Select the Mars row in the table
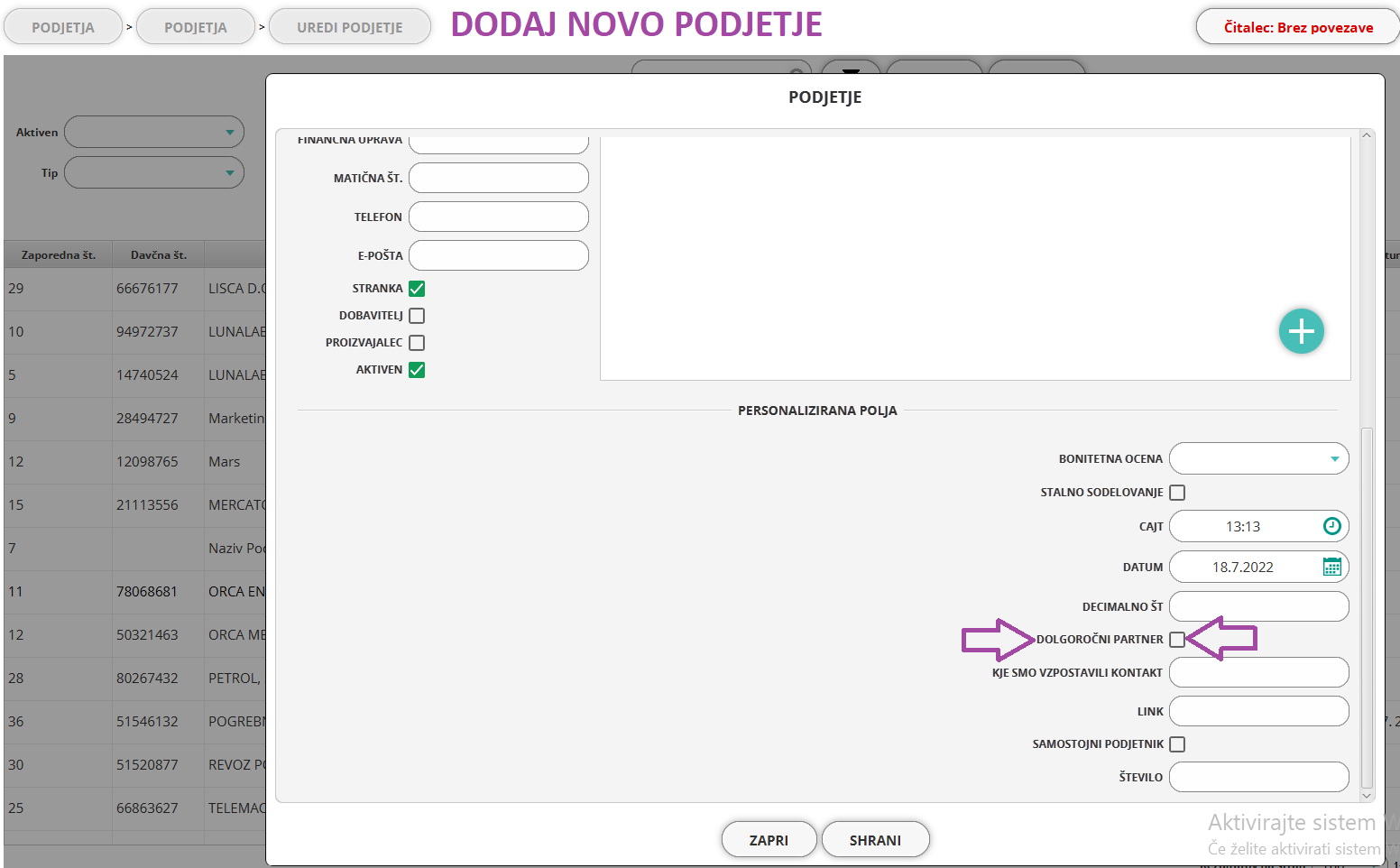The height and width of the screenshot is (868, 1400). [x=135, y=462]
